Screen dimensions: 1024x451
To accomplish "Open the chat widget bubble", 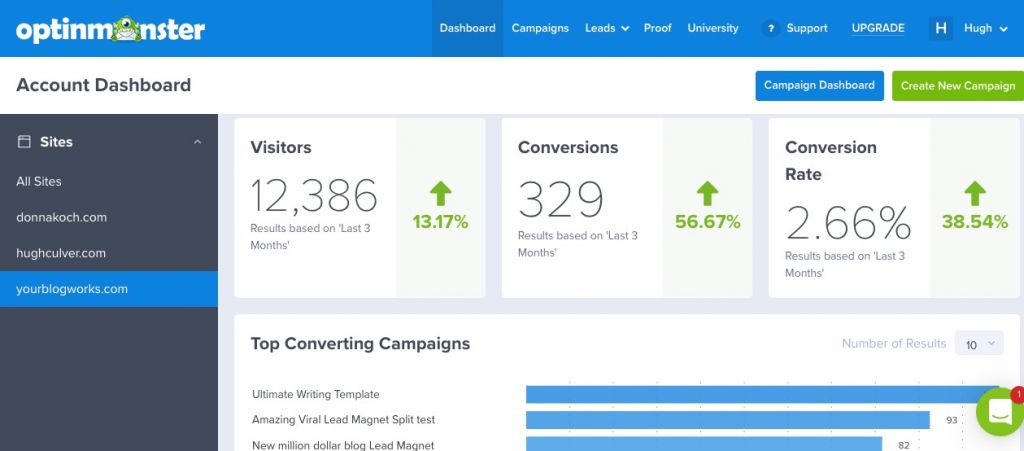I will 1000,411.
